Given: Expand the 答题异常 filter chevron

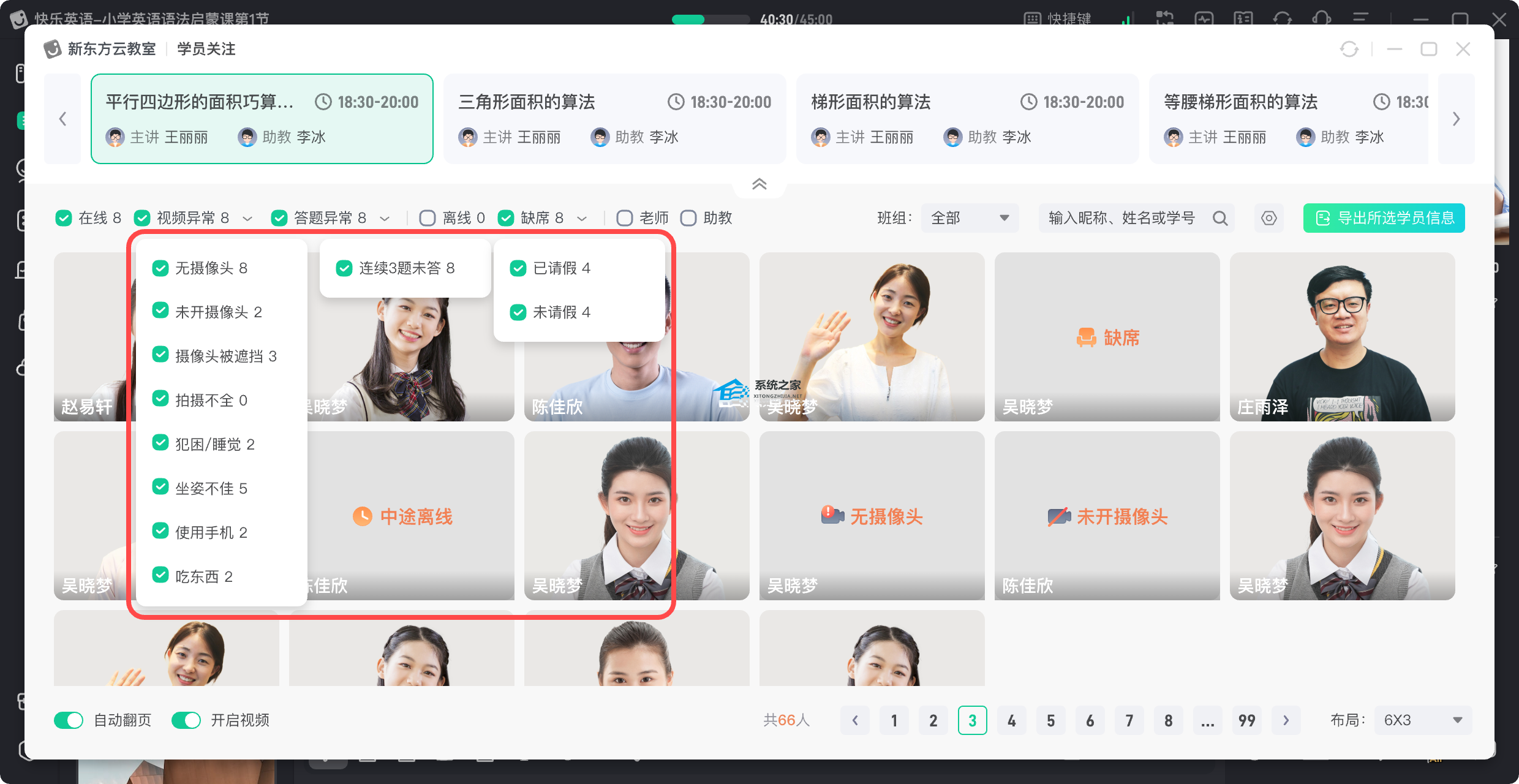Looking at the screenshot, I should point(385,219).
